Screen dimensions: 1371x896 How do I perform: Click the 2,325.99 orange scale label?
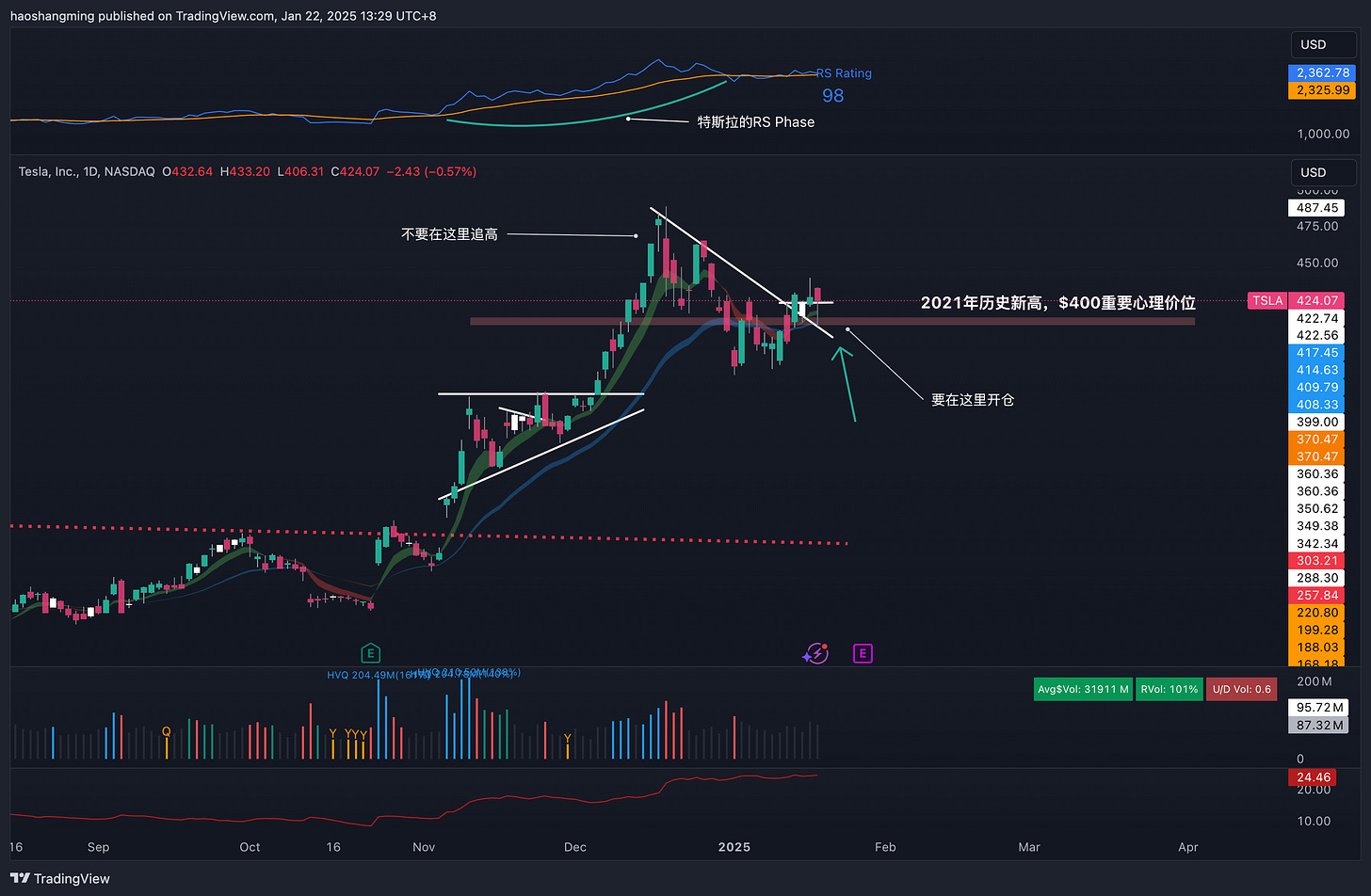click(x=1322, y=90)
